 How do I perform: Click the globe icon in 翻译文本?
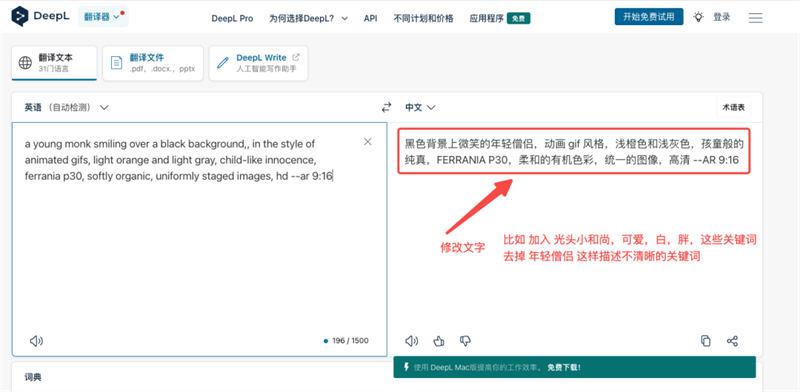click(25, 63)
